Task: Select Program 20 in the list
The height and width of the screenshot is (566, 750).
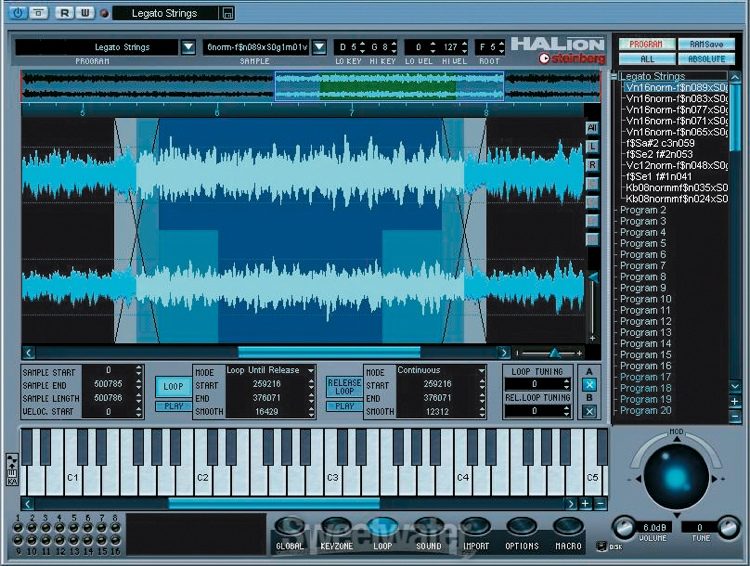Action: (646, 411)
